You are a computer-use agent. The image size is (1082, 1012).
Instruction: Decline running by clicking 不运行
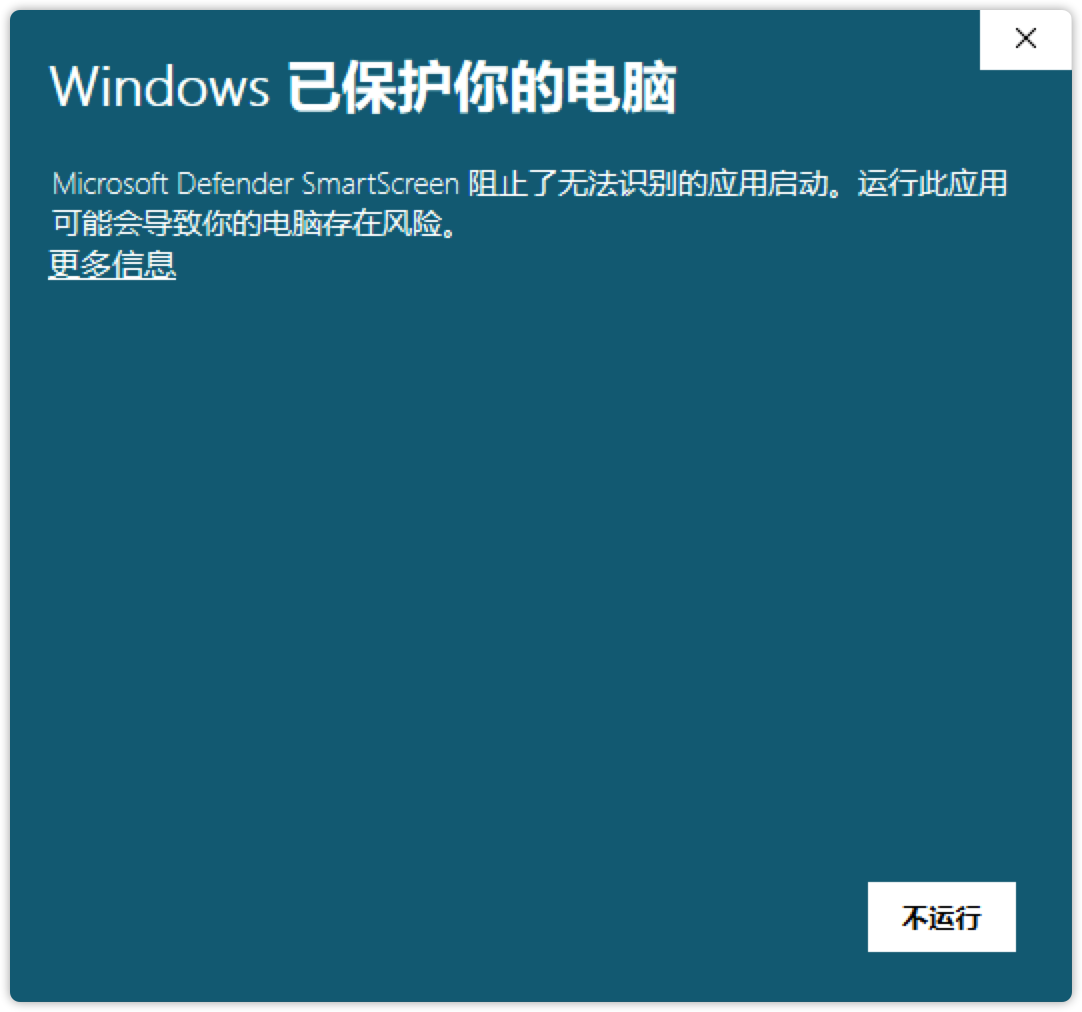coord(941,917)
